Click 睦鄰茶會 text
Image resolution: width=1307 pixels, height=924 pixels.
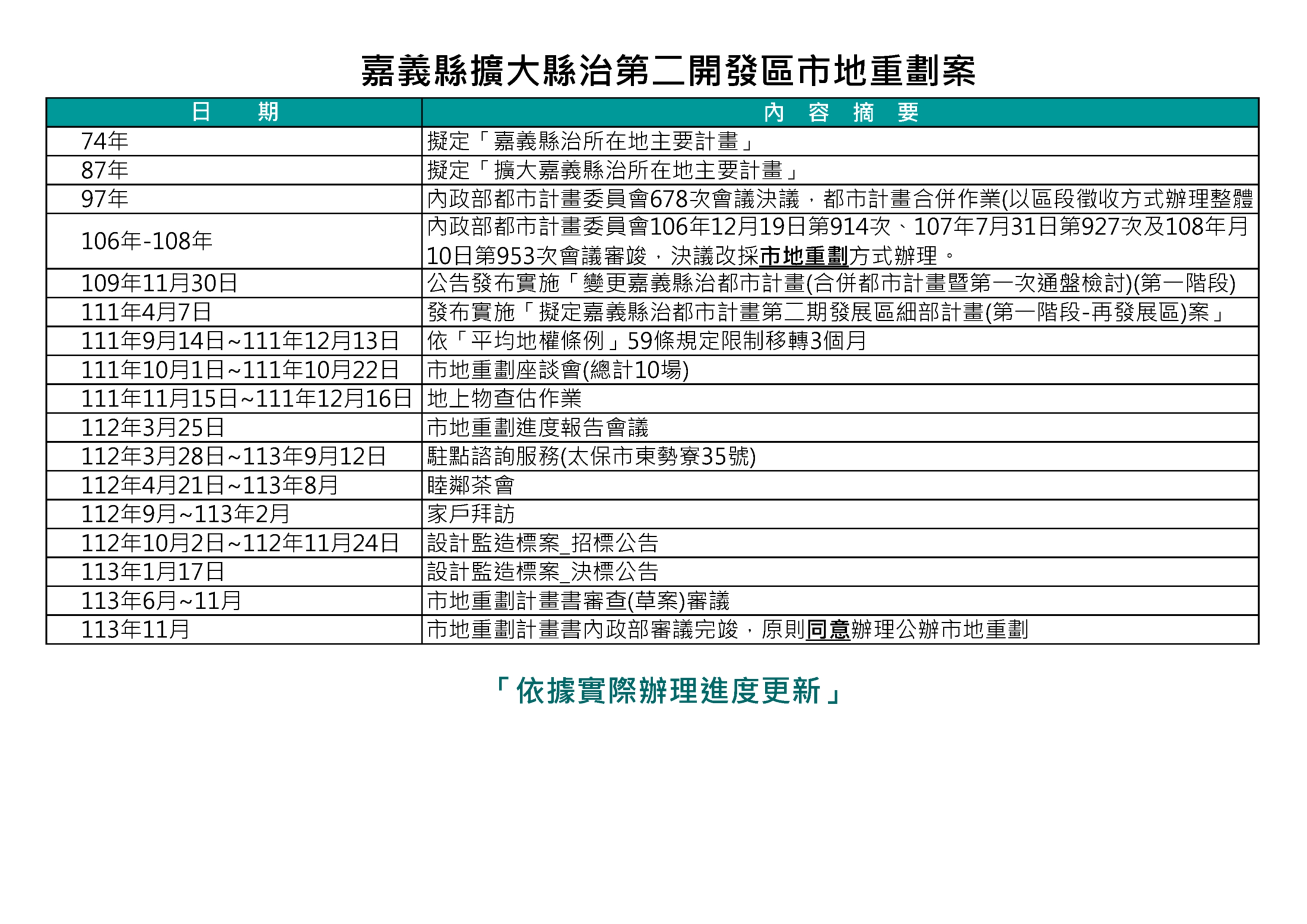click(471, 486)
